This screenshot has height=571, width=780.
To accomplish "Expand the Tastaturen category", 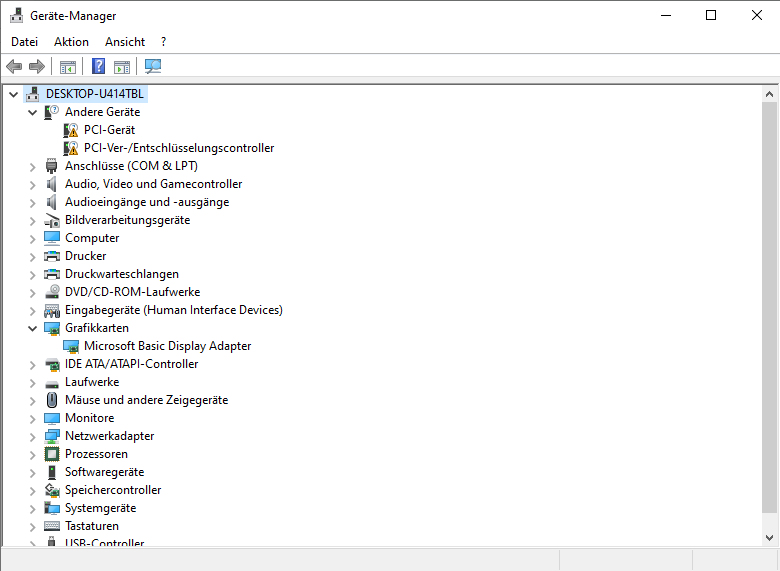I will 32,527.
